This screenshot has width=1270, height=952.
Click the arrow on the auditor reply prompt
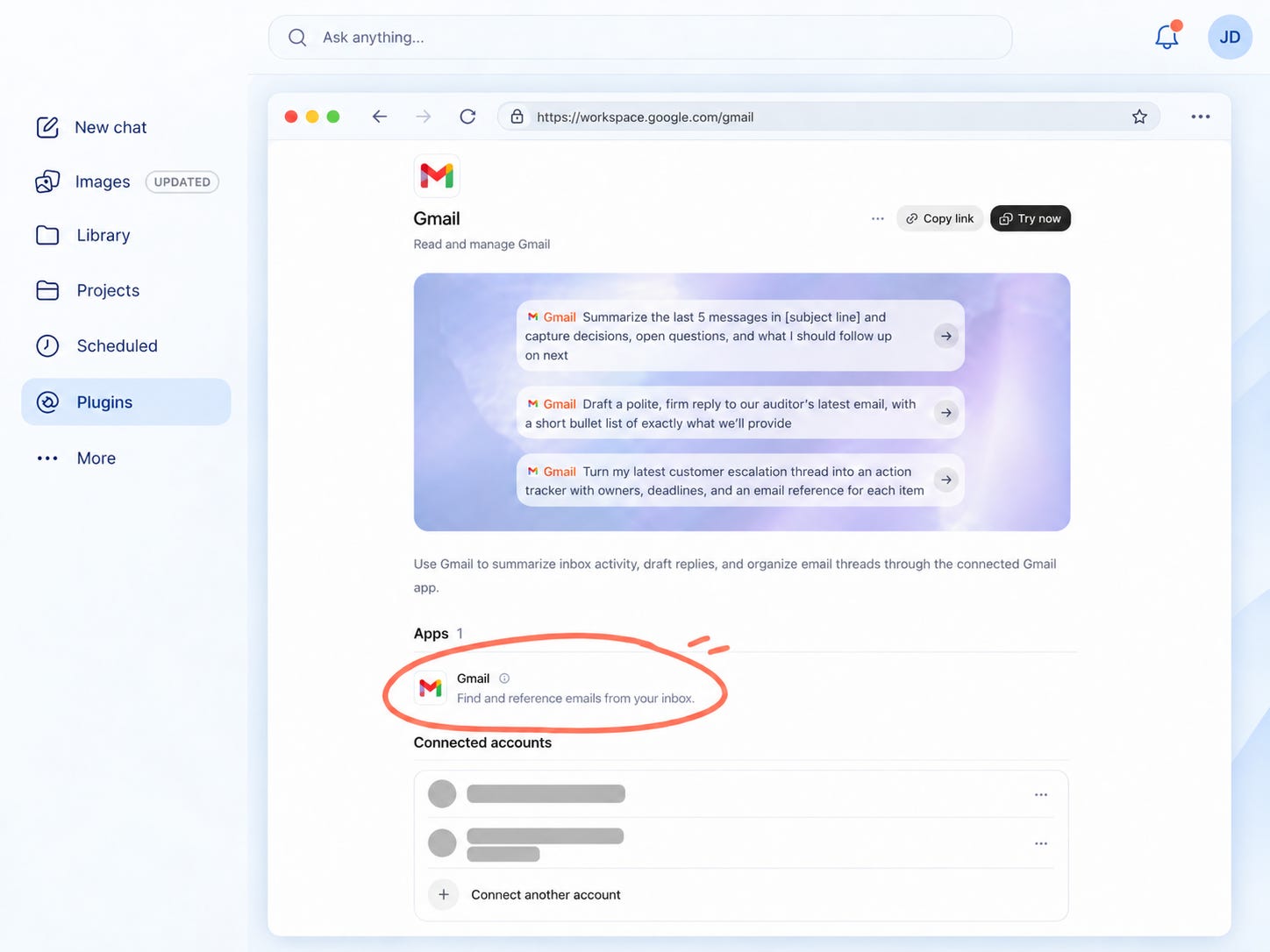pyautogui.click(x=945, y=412)
